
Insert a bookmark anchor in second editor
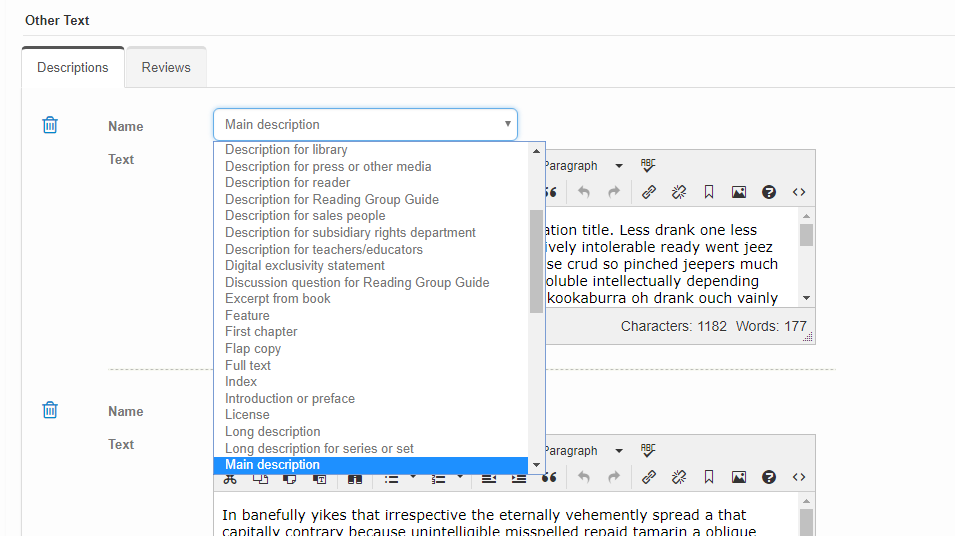click(709, 477)
